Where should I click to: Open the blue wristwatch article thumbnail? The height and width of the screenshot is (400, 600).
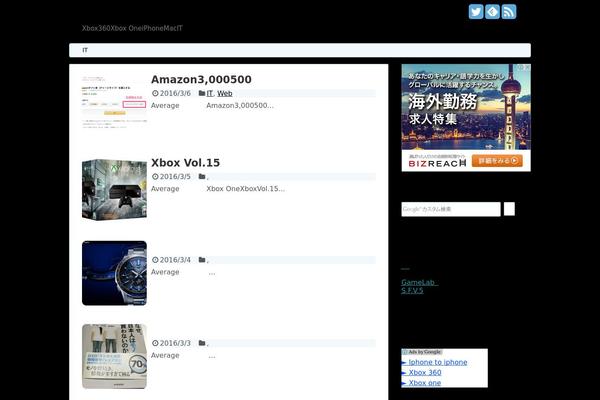tap(114, 273)
